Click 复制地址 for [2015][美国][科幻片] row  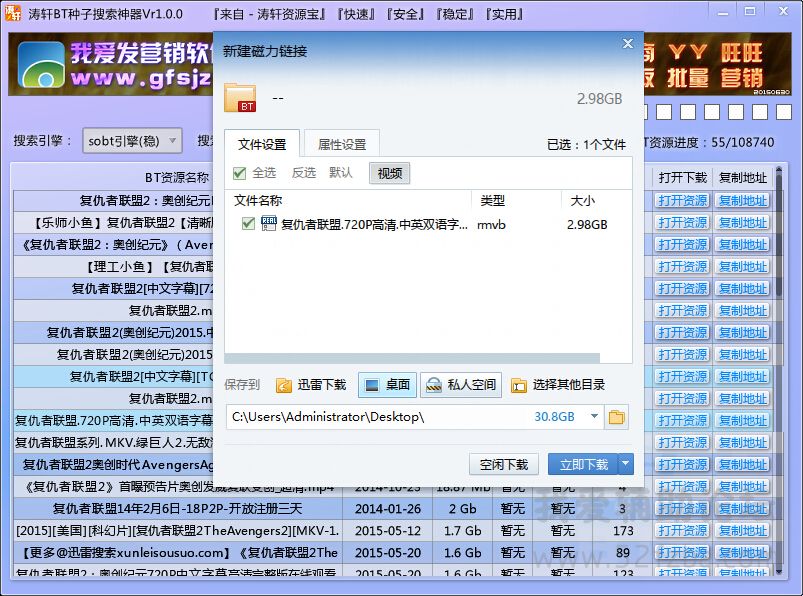(743, 531)
